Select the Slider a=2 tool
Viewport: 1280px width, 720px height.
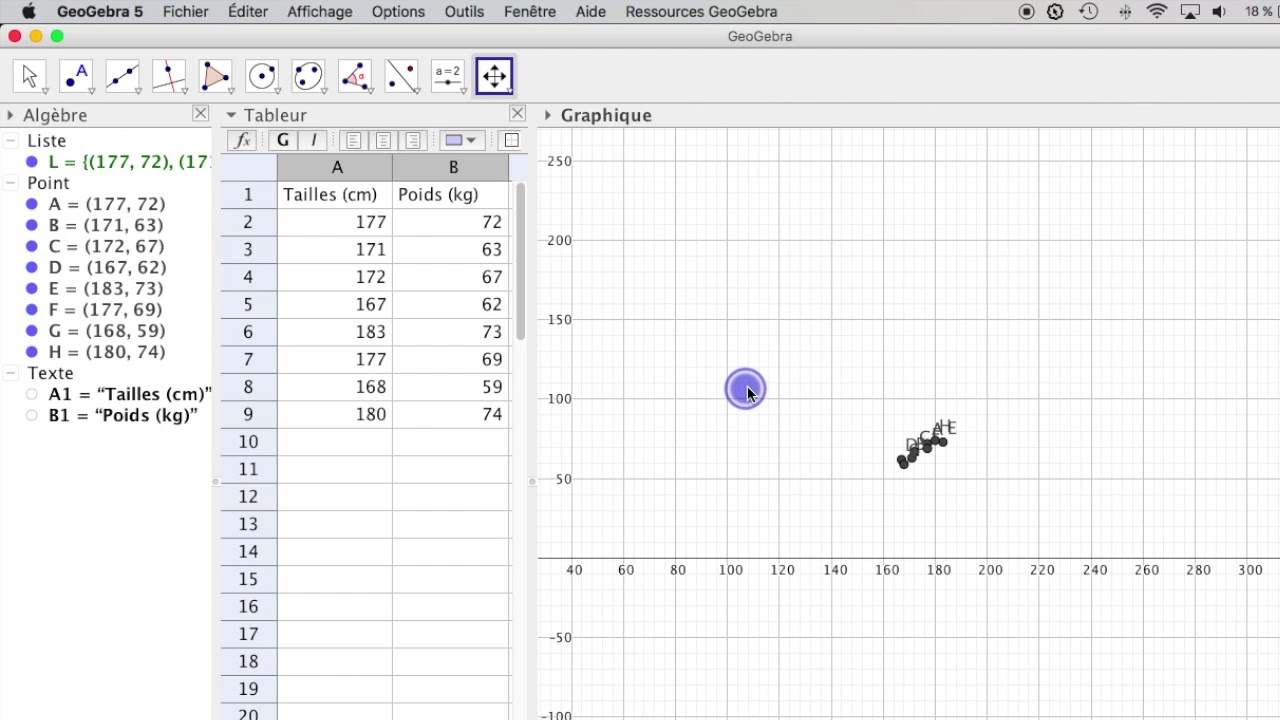tap(448, 76)
